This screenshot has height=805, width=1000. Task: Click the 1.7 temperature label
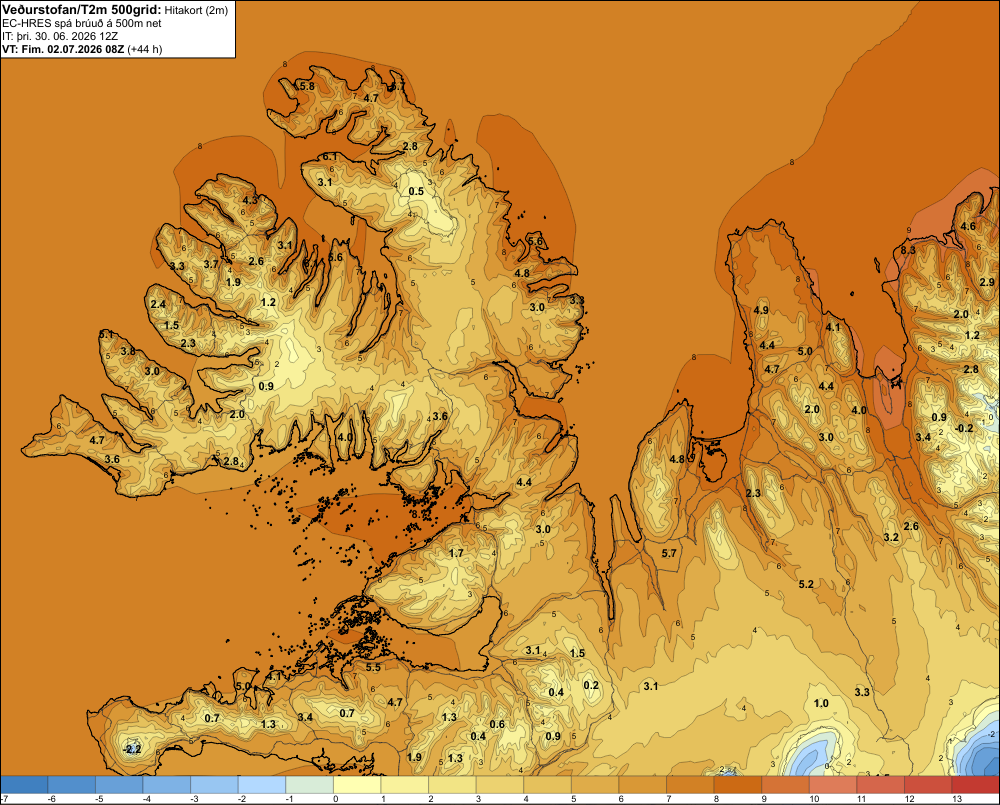pos(456,553)
